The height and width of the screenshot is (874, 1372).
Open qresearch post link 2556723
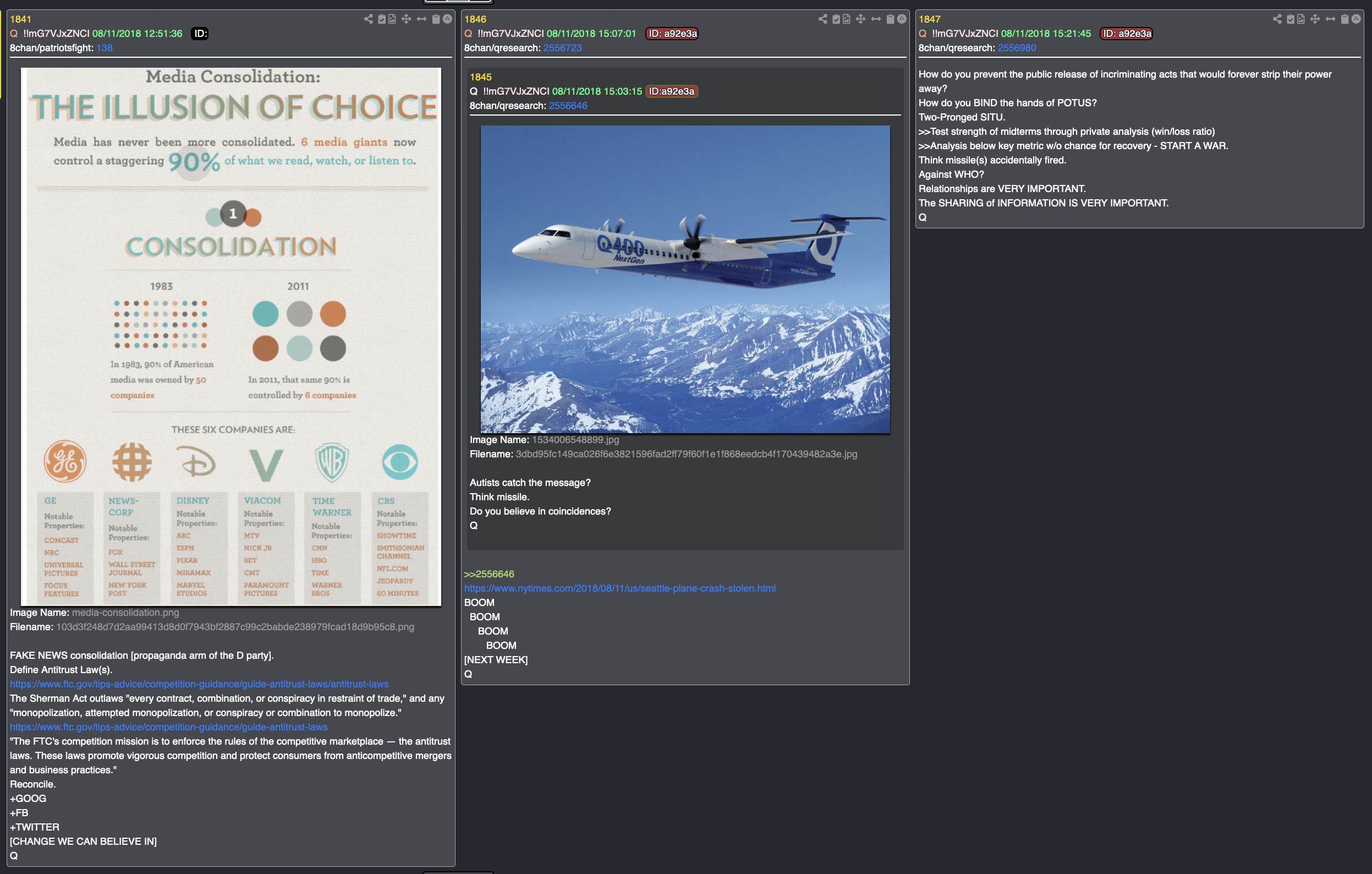tap(562, 48)
